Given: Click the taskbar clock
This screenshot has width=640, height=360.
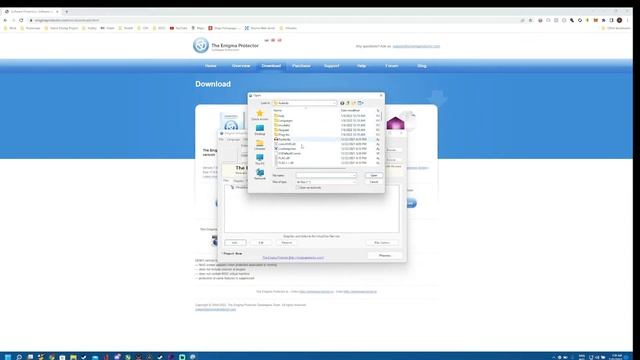Looking at the screenshot, I should pos(616,357).
